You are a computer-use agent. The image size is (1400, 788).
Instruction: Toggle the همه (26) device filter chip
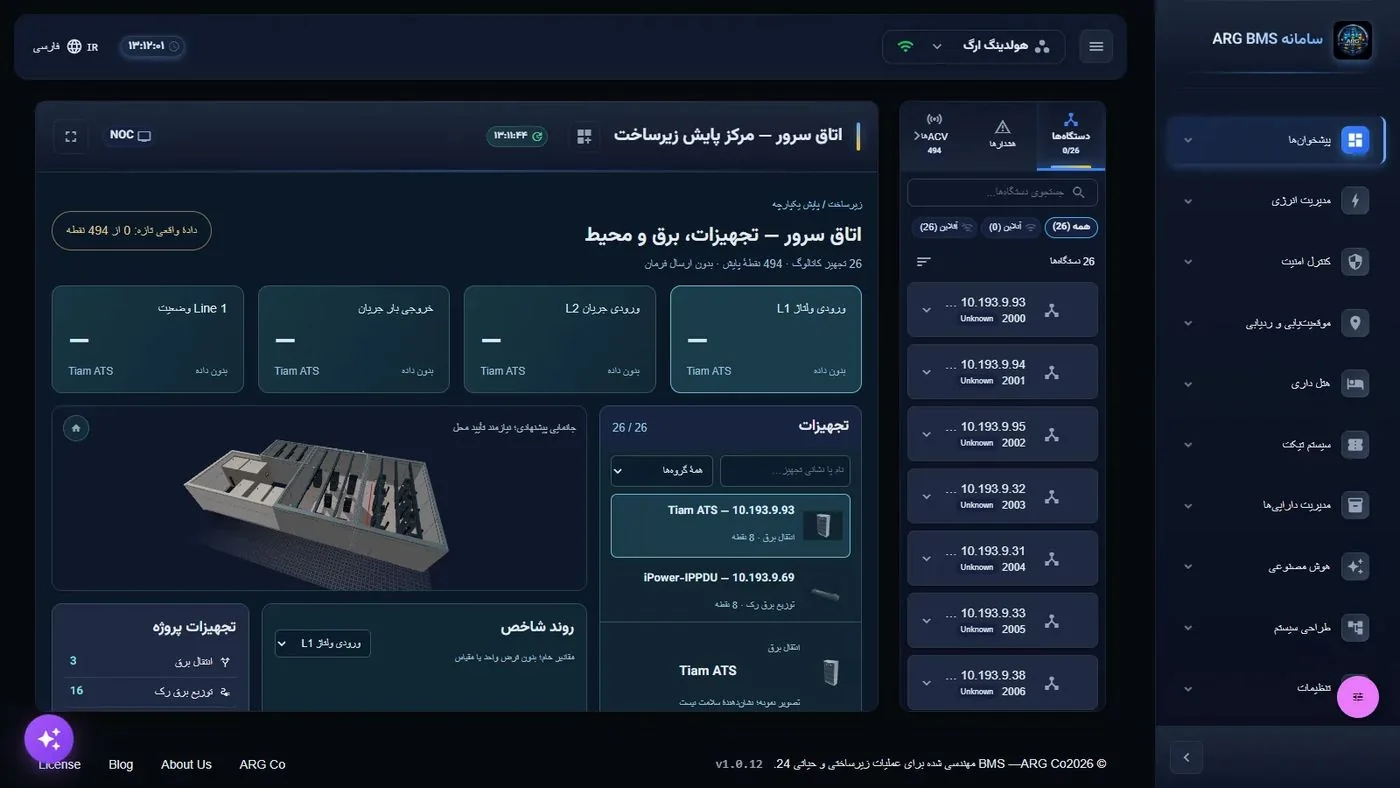pos(1071,227)
